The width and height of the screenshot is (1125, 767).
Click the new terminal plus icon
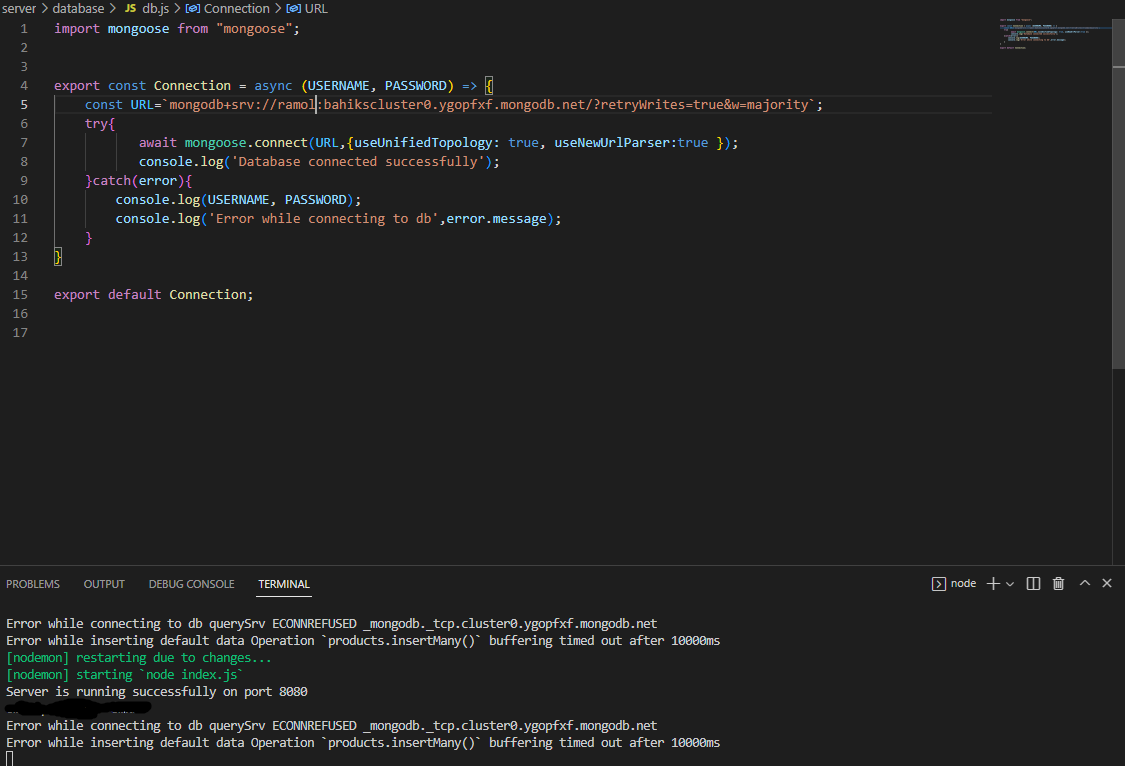(993, 583)
